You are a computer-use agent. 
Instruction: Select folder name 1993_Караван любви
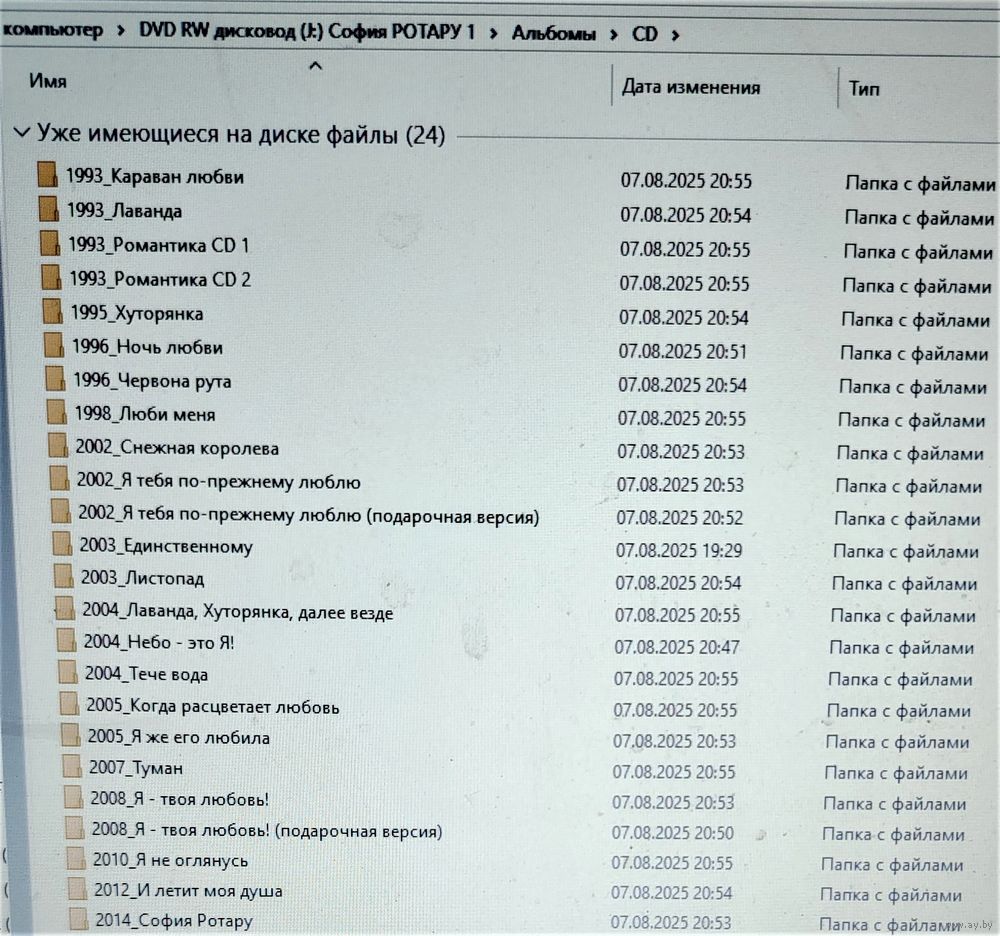pyautogui.click(x=155, y=176)
